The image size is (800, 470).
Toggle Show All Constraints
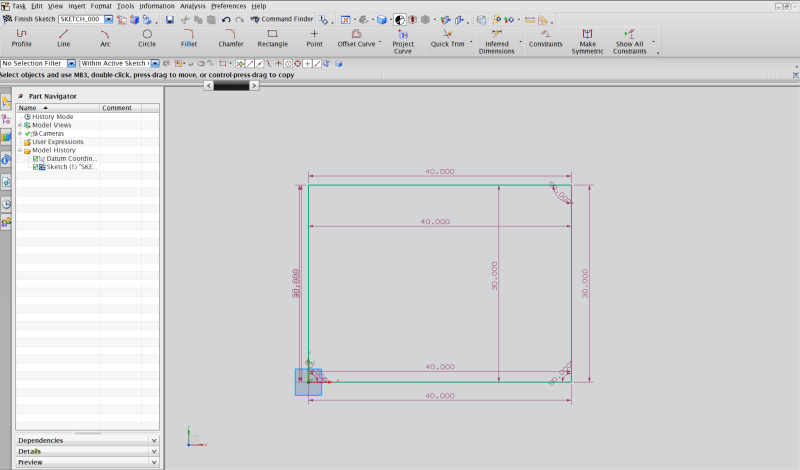coord(629,42)
